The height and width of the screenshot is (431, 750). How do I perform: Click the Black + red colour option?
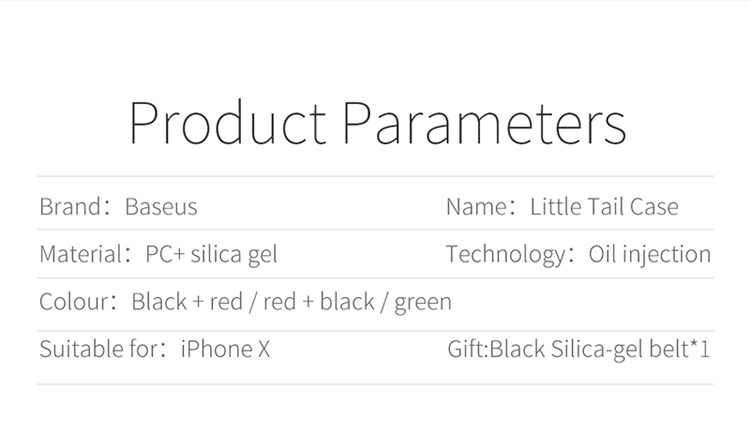187,302
